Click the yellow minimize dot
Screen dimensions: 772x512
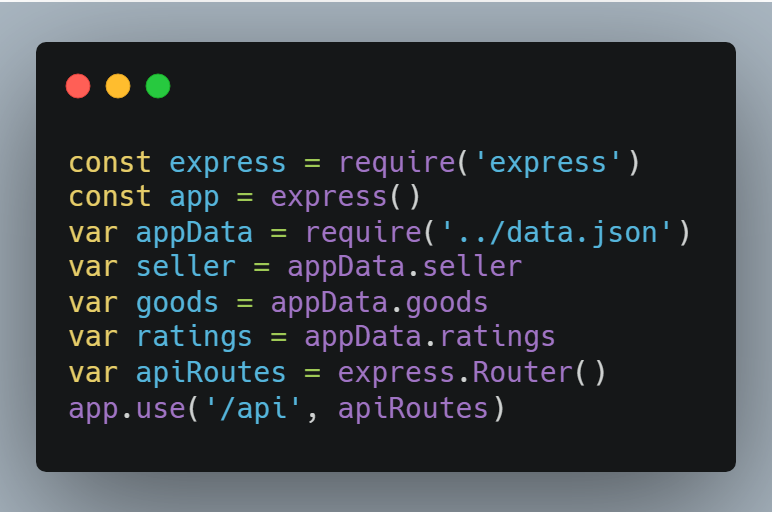pyautogui.click(x=118, y=86)
